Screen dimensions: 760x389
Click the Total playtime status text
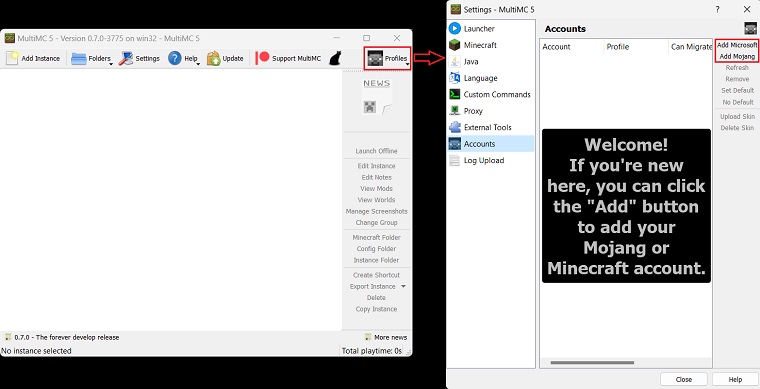click(x=372, y=351)
